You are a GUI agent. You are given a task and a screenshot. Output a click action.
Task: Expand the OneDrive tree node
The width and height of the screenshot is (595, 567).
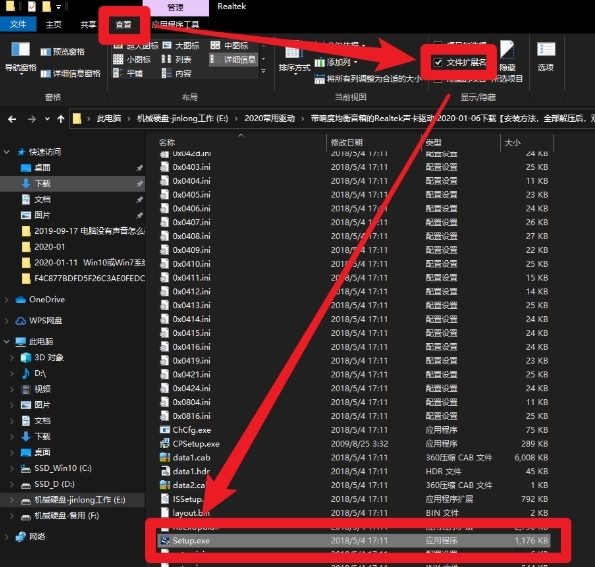[x=6, y=300]
